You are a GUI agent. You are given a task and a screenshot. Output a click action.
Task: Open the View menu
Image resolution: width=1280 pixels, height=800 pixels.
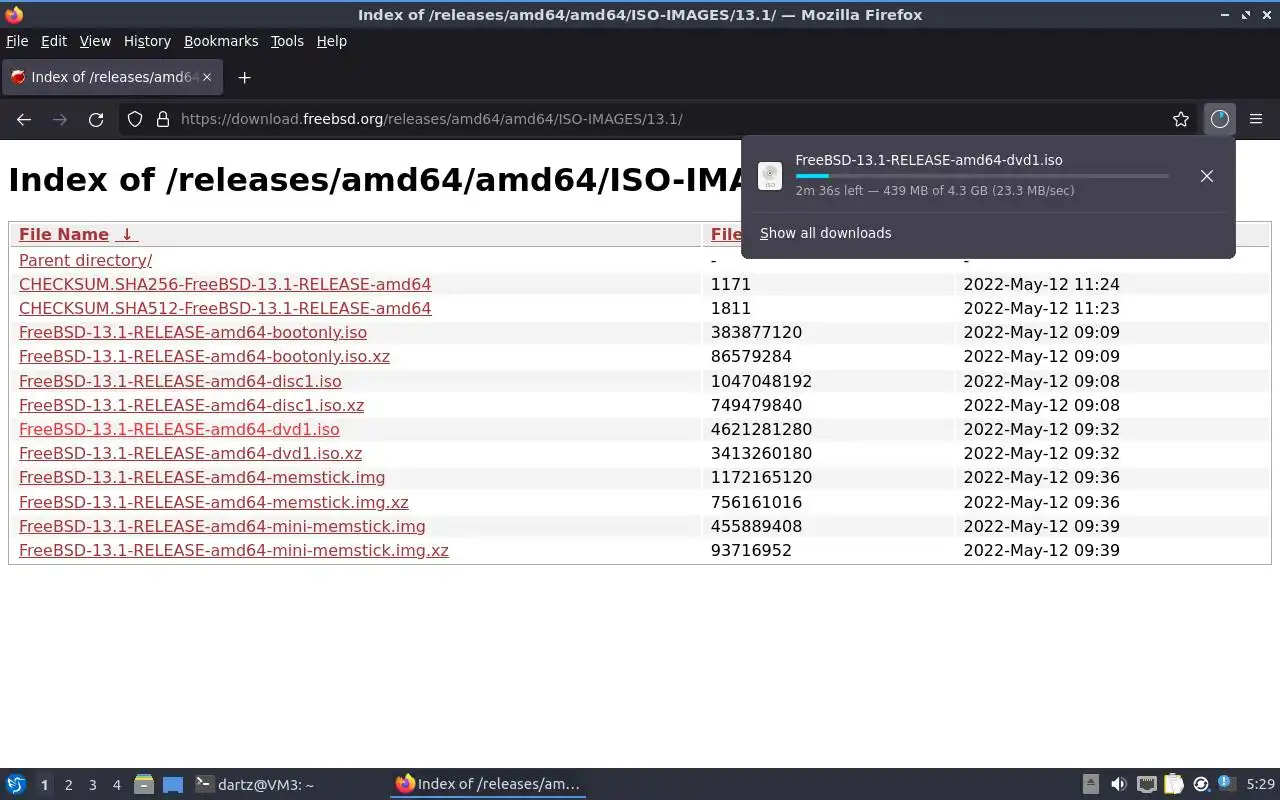click(95, 41)
